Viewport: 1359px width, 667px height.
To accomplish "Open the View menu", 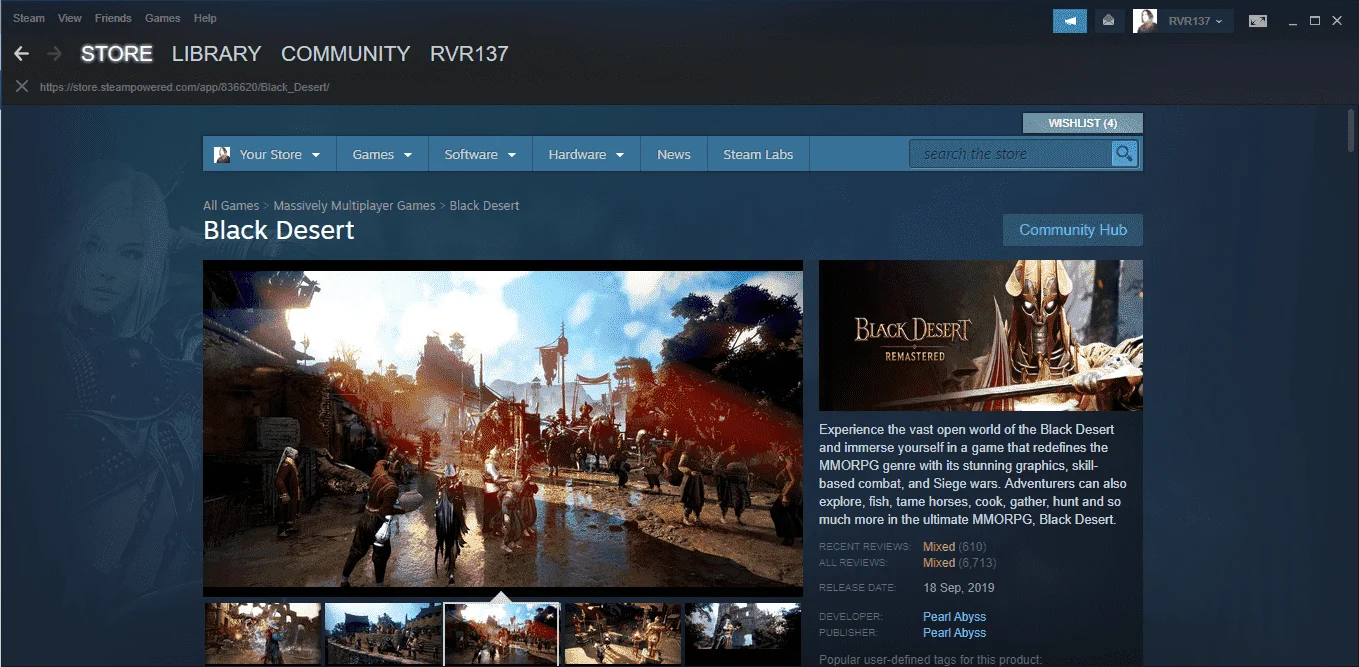I will tap(70, 18).
